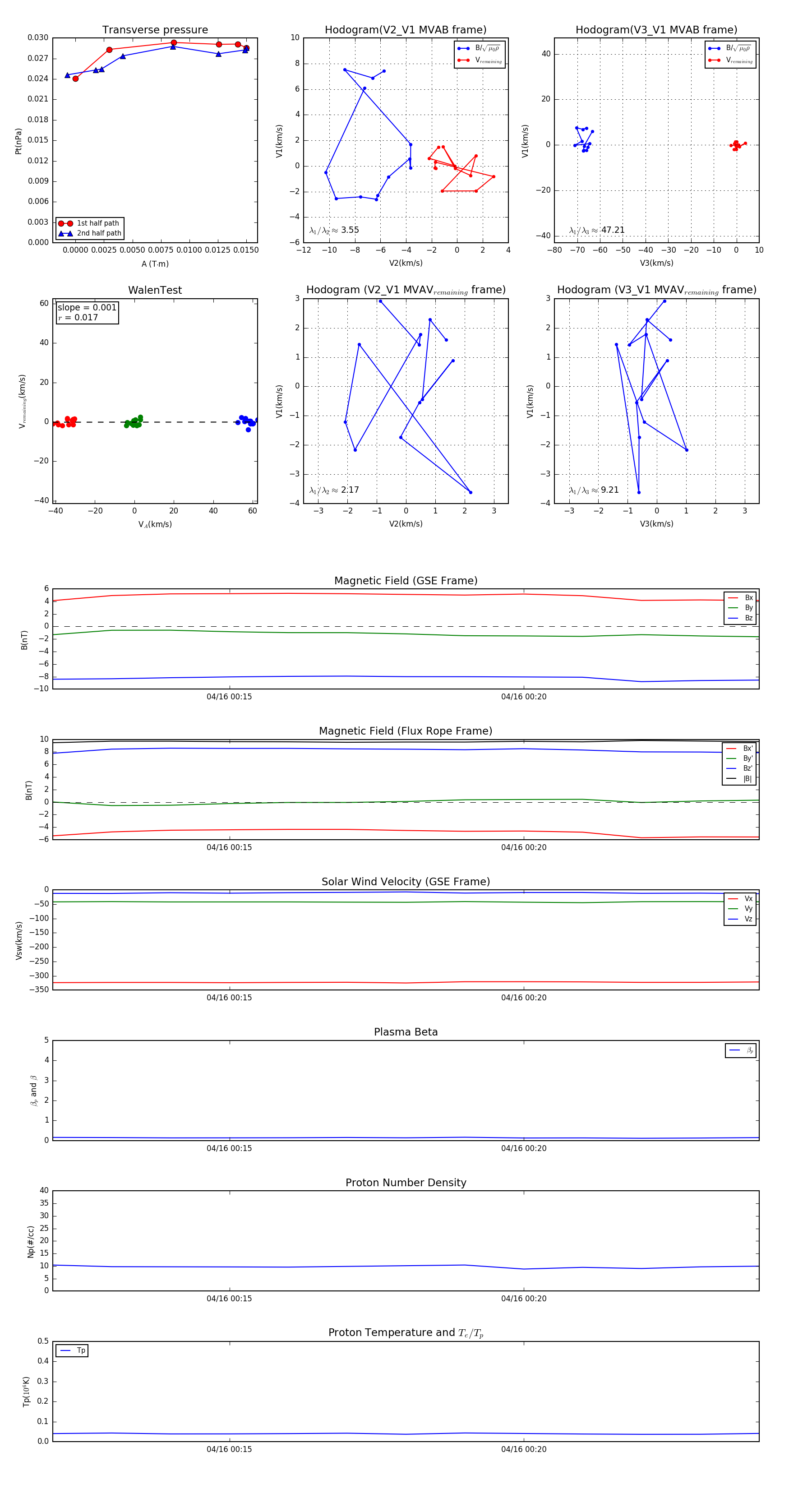
Task: Click the 'Tp(10^6K)' y-axis label
Action: click(x=26, y=1392)
